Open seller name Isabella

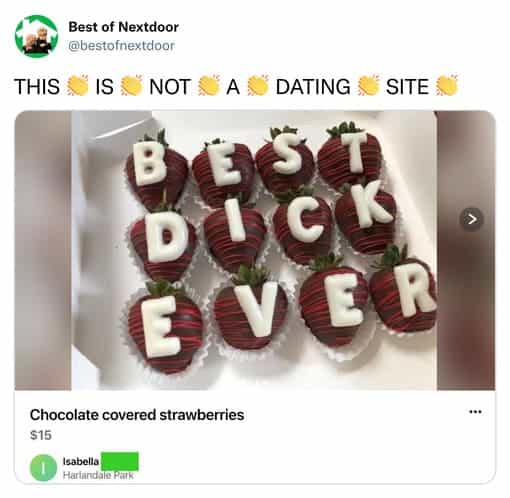[81, 461]
